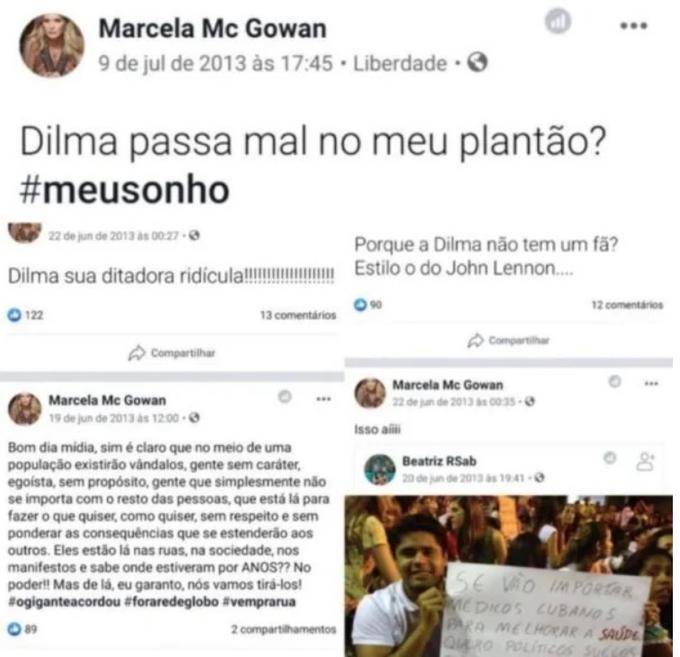Viewport: 680px width, 657px height.
Task: Open the three-dot menu of the top post
Action: [x=634, y=26]
